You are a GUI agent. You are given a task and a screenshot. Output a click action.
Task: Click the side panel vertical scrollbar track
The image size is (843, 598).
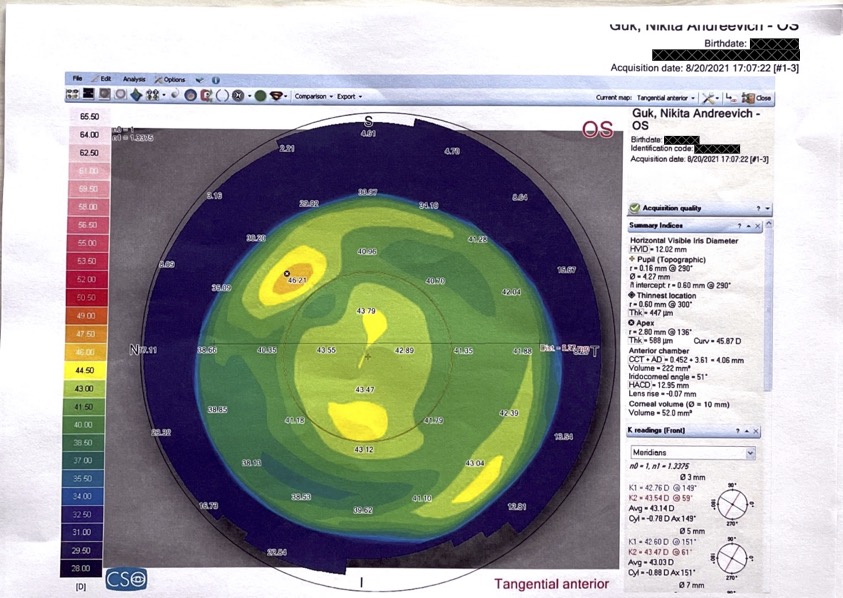point(768,309)
